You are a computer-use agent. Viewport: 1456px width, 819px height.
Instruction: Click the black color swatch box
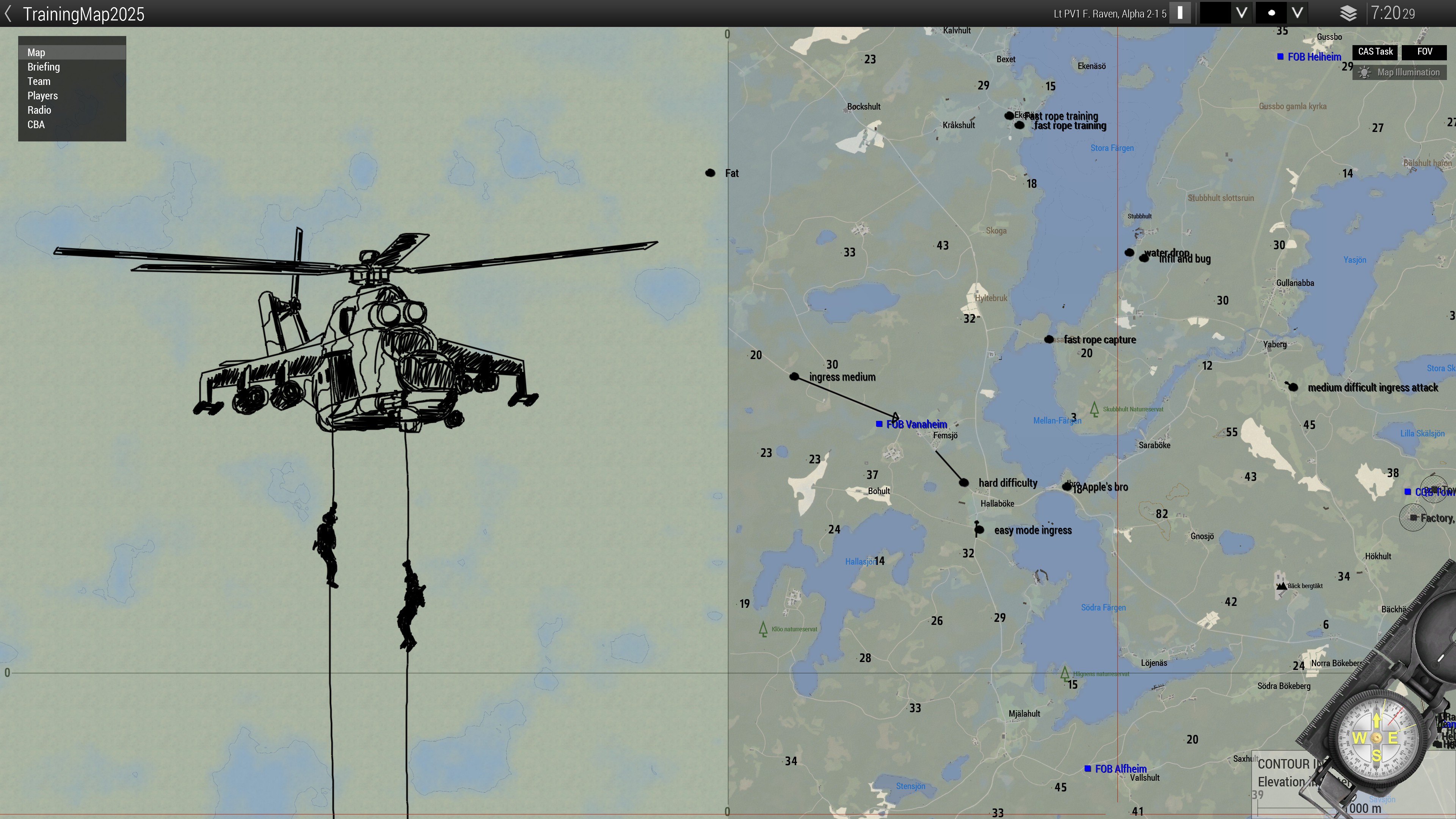[x=1215, y=13]
